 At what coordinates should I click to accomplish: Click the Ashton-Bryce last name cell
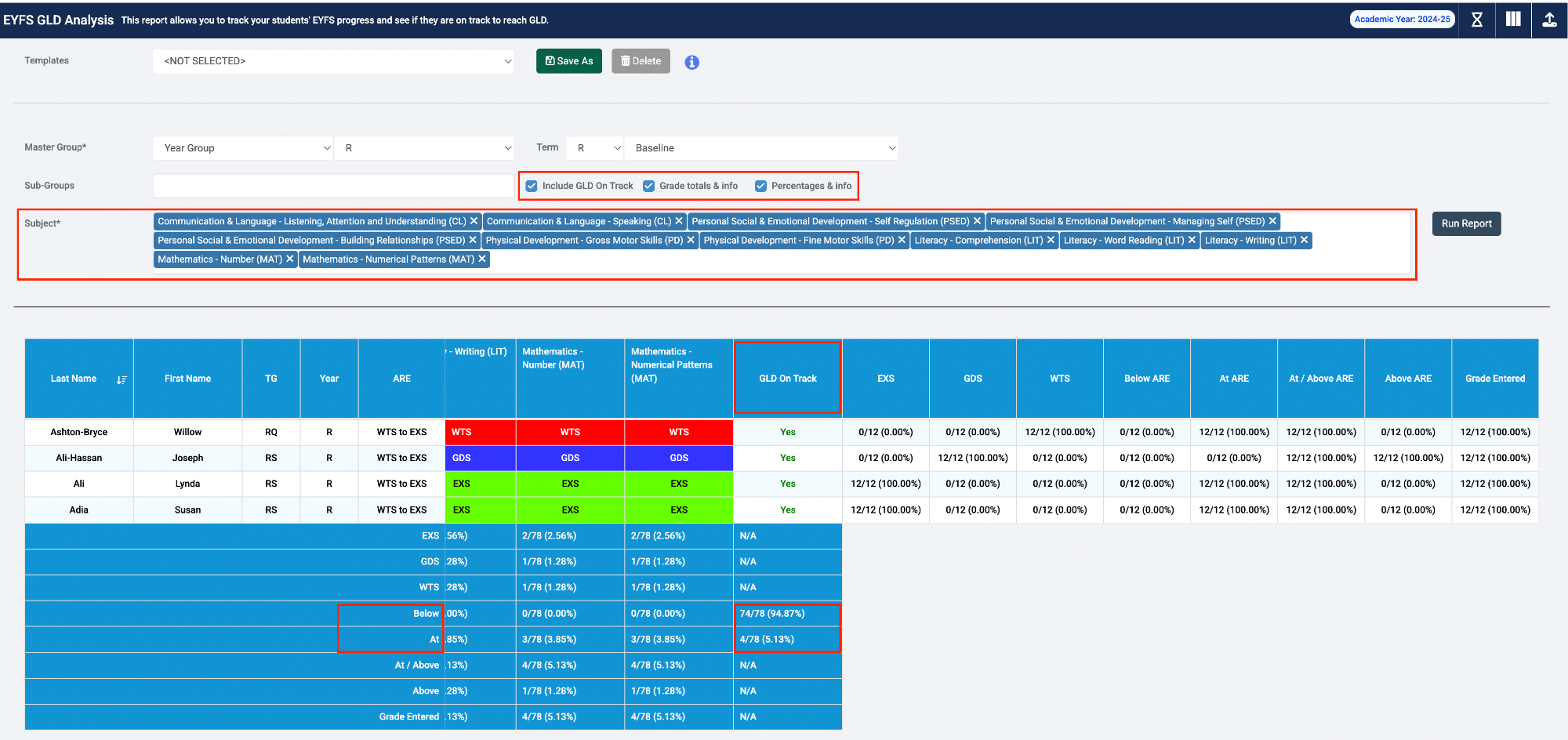point(79,432)
